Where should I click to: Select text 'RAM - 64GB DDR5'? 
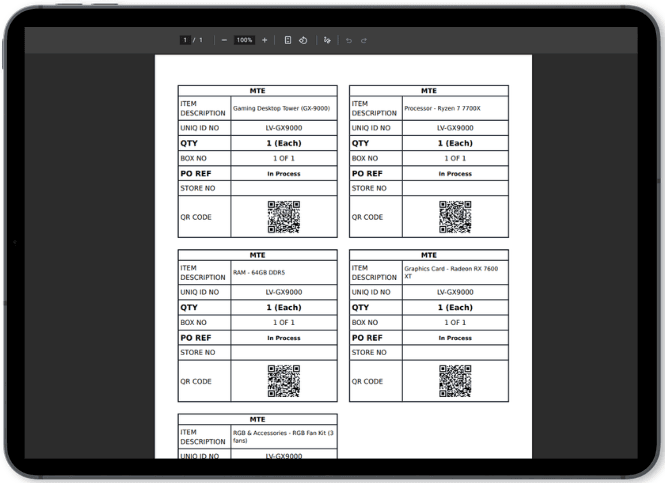[x=259, y=273]
